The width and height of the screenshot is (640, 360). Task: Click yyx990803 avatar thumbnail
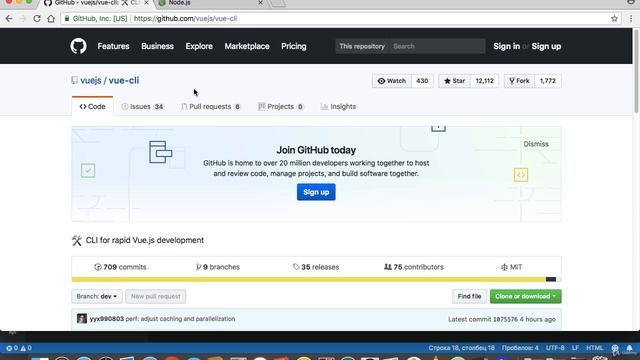click(x=82, y=319)
